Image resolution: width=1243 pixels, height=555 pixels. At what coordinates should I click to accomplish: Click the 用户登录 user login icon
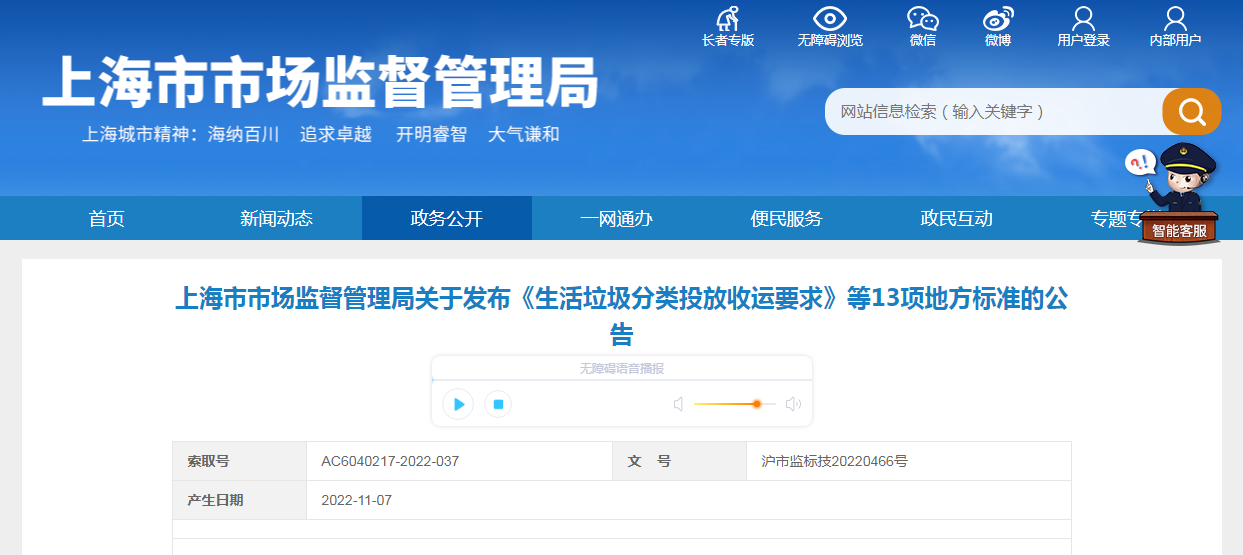(x=1083, y=19)
